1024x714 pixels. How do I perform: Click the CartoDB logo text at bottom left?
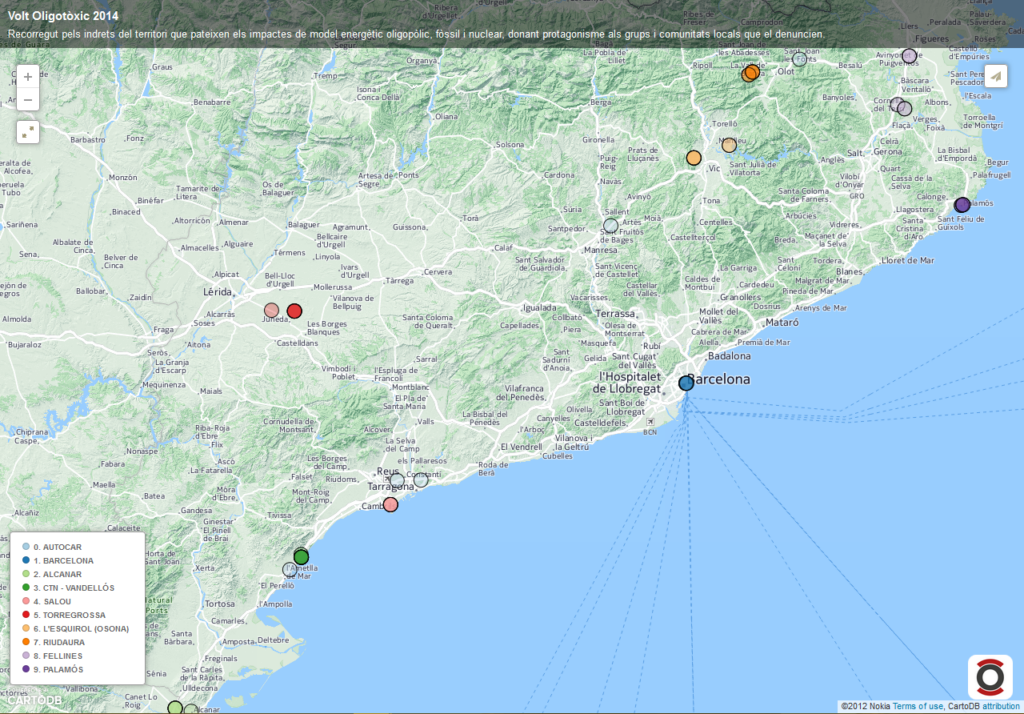point(35,700)
